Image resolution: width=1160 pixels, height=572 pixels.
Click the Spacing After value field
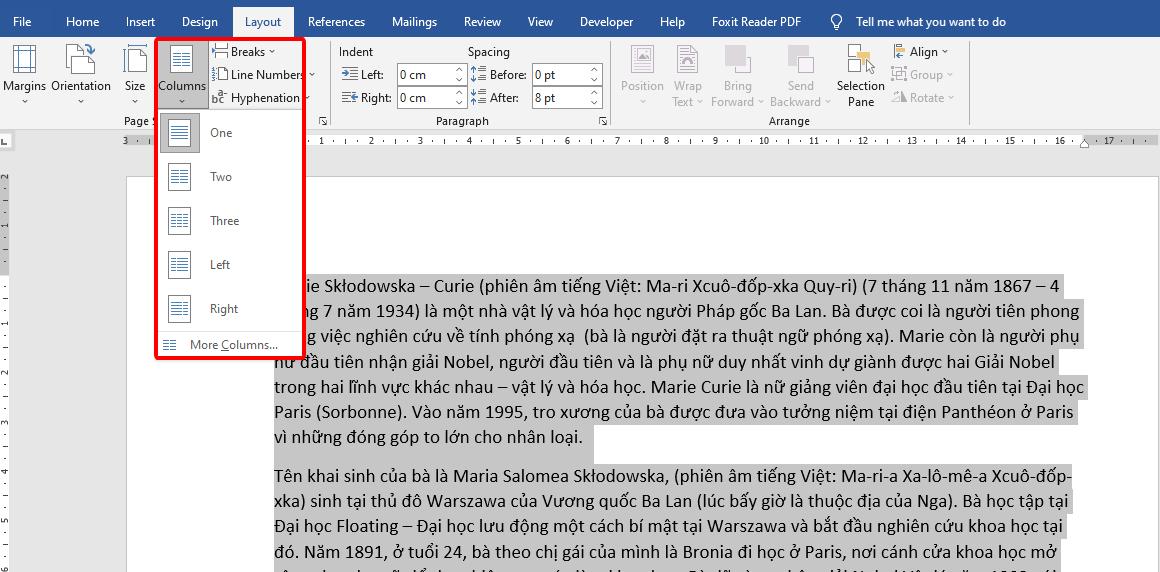[x=560, y=98]
